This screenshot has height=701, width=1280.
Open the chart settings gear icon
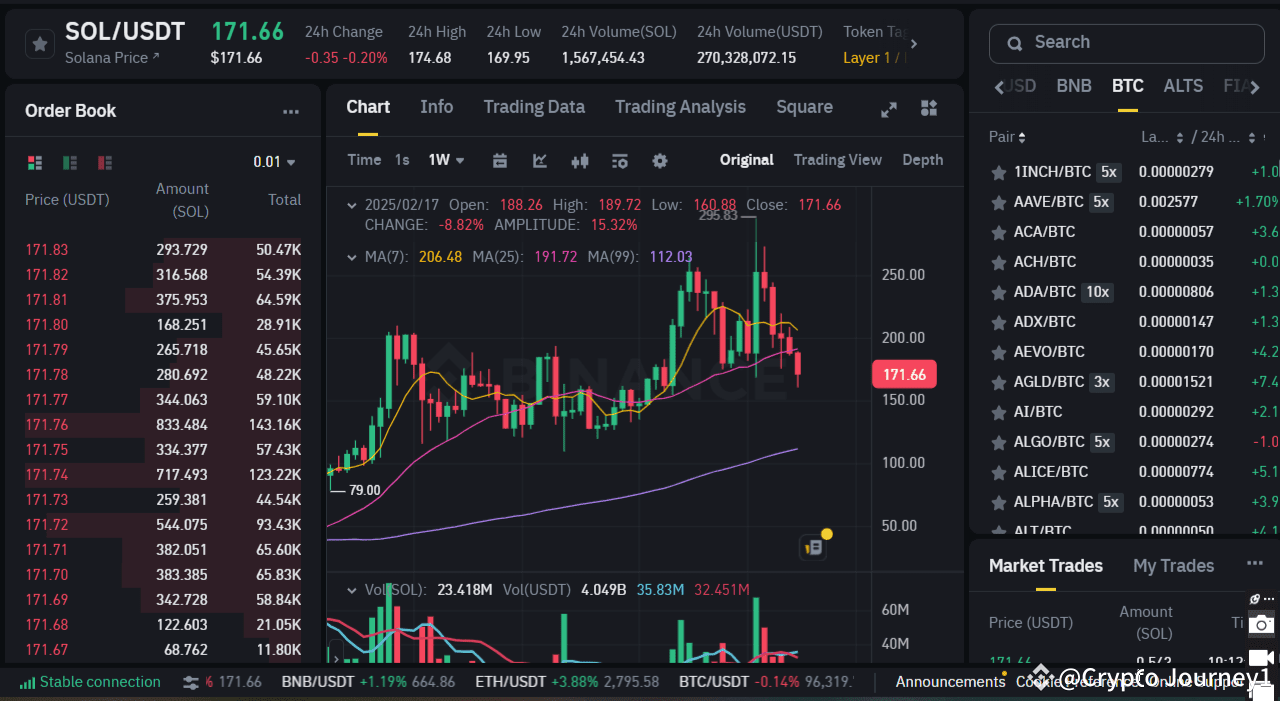659,160
